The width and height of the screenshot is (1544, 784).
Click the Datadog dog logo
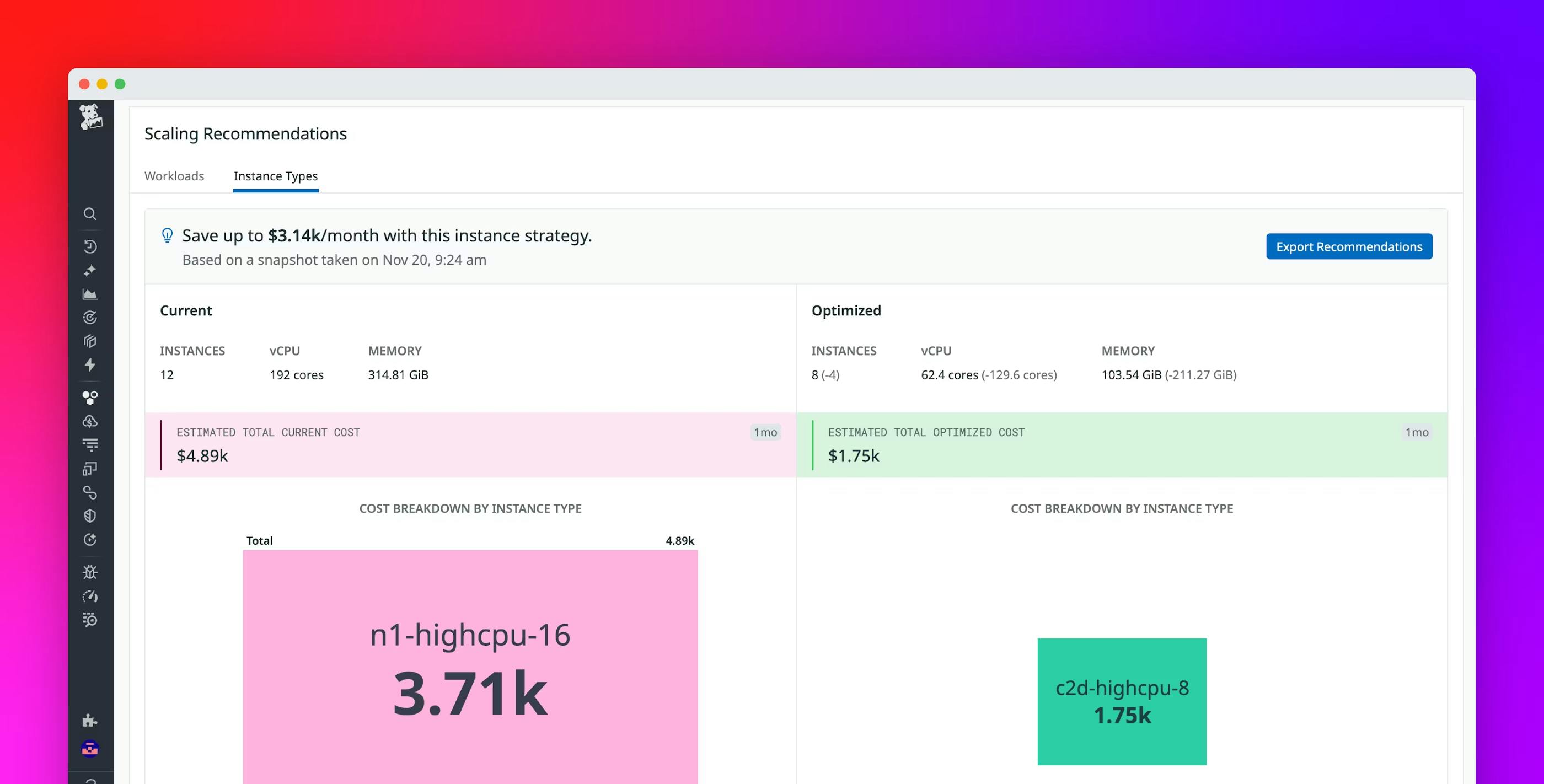pos(91,118)
